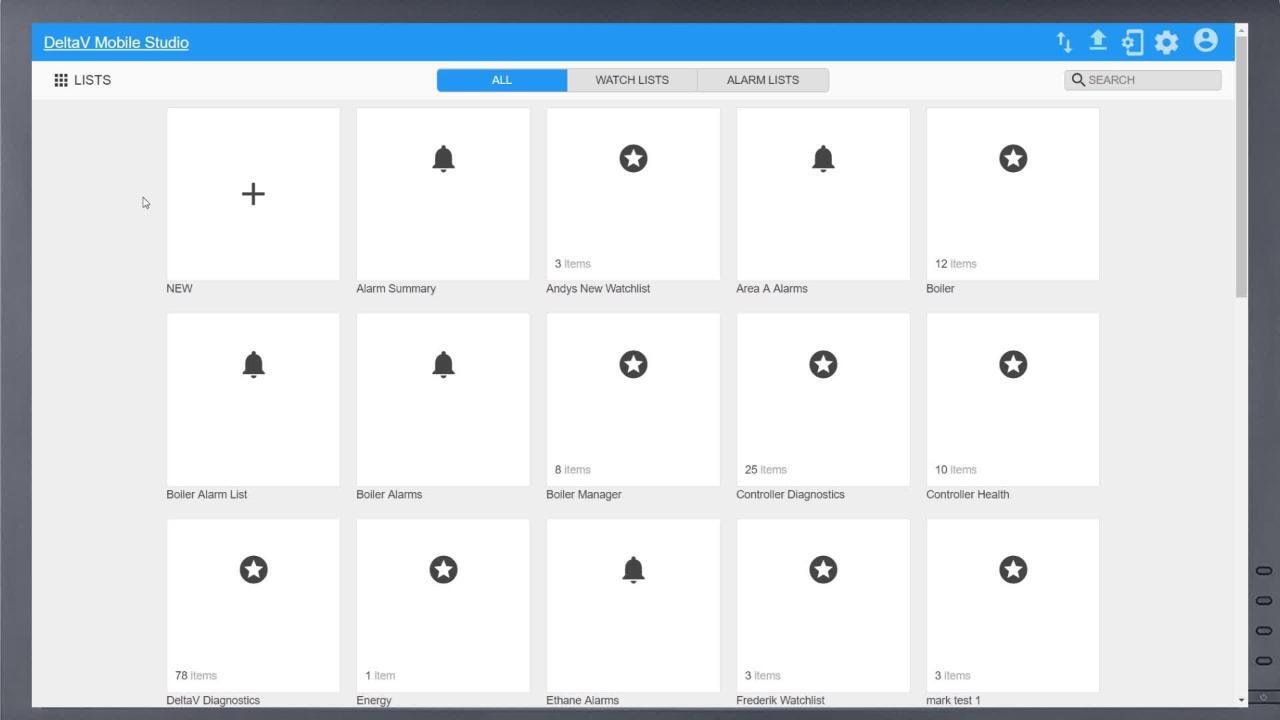Click the DeltaV Mobile Studio title link
The height and width of the screenshot is (720, 1280).
click(x=116, y=42)
